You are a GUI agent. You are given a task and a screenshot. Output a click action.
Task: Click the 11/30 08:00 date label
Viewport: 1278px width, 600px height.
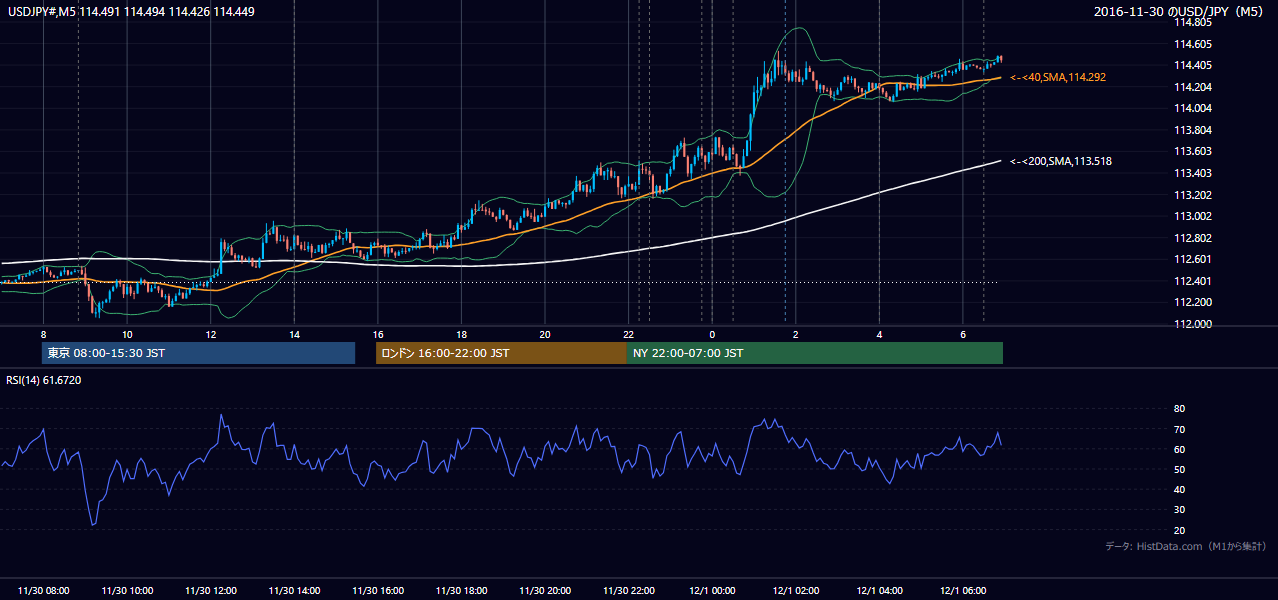[44, 591]
